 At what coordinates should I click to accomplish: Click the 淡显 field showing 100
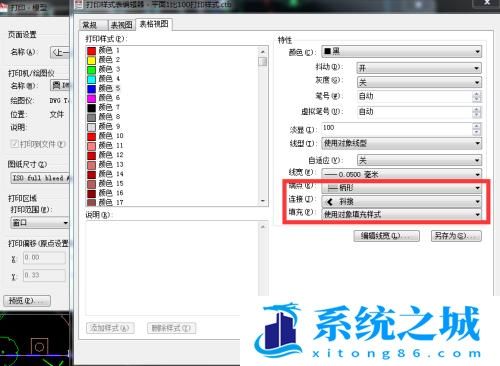coord(402,129)
